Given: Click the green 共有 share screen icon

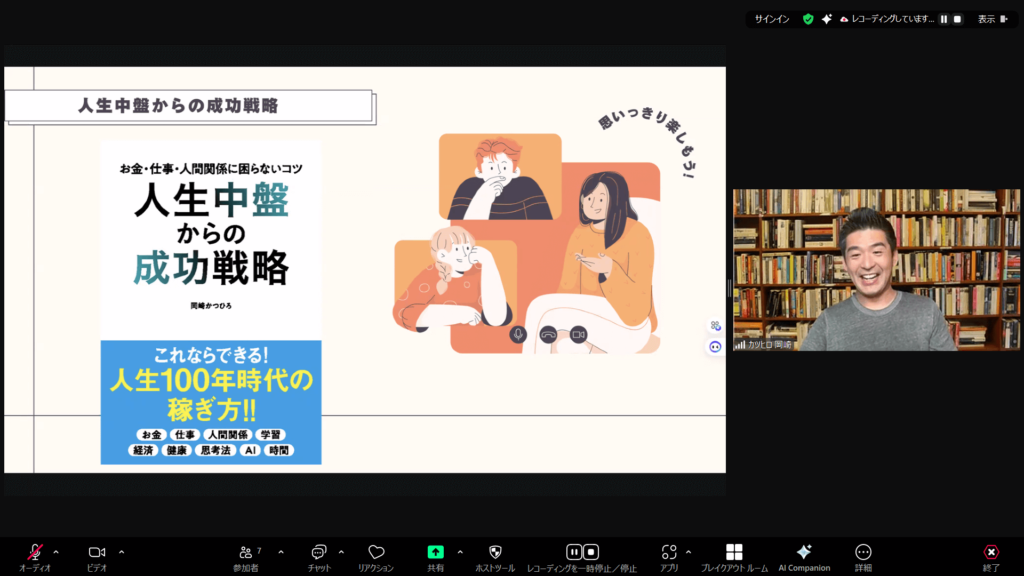Looking at the screenshot, I should pos(435,552).
